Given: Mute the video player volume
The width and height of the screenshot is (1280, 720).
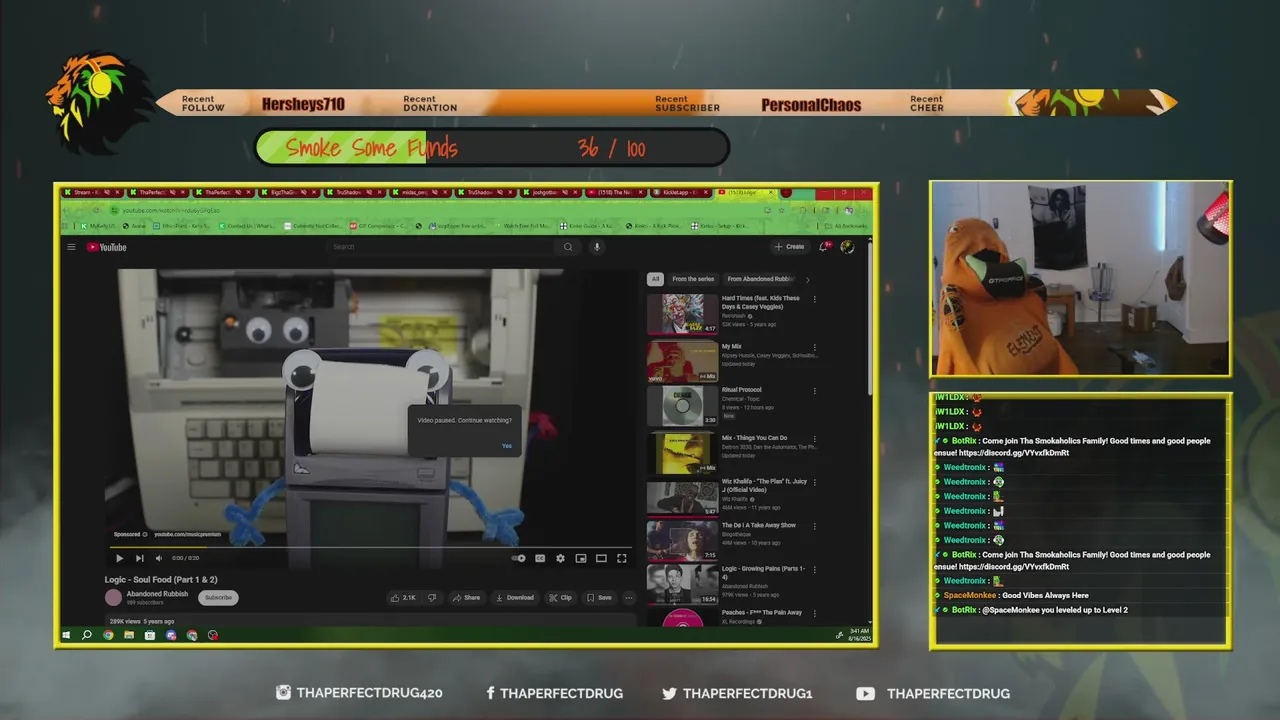Looking at the screenshot, I should coord(158,558).
